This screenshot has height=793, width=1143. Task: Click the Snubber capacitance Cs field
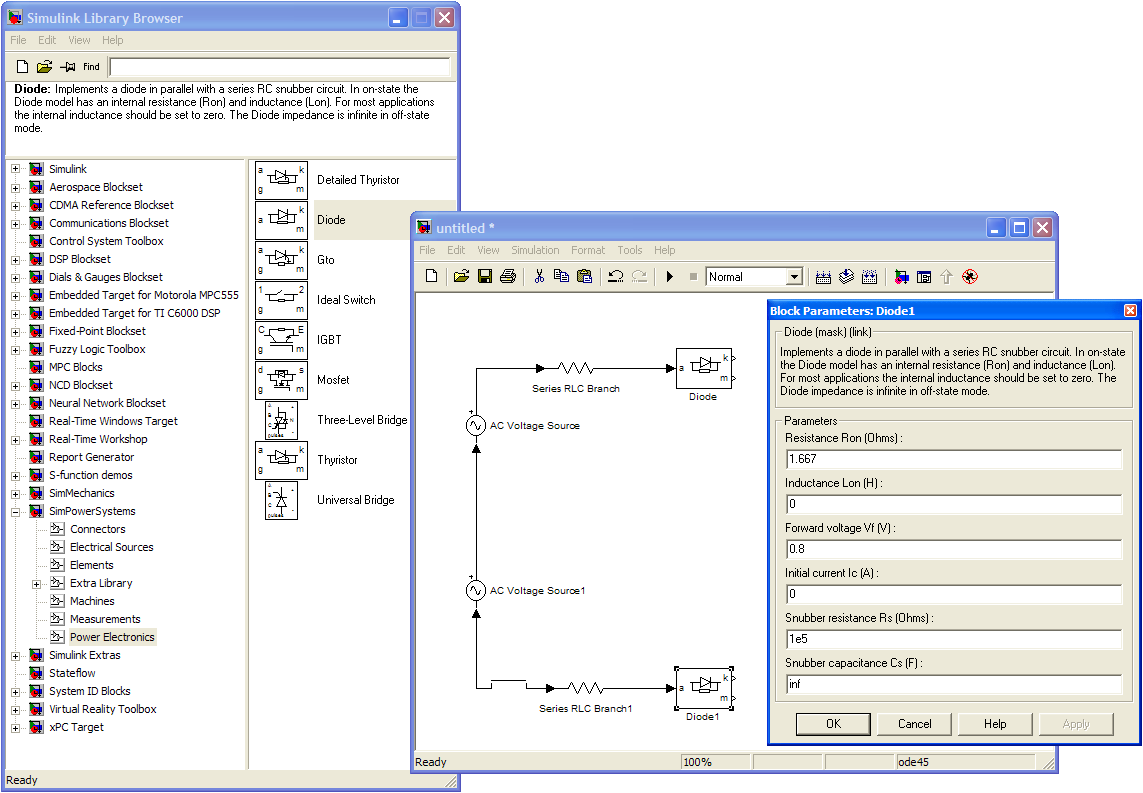coord(953,684)
